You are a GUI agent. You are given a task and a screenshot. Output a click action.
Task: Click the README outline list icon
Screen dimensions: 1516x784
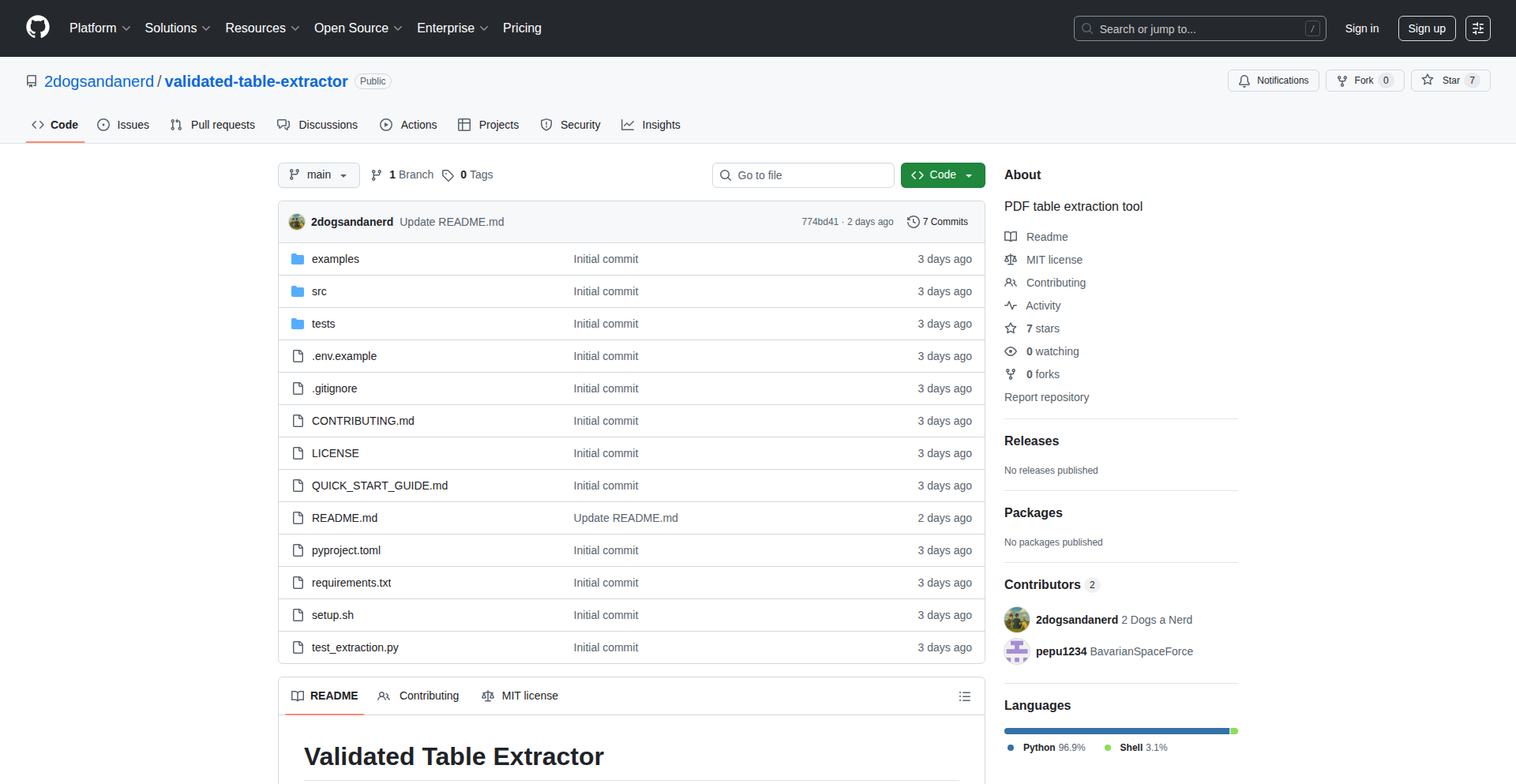pos(964,696)
